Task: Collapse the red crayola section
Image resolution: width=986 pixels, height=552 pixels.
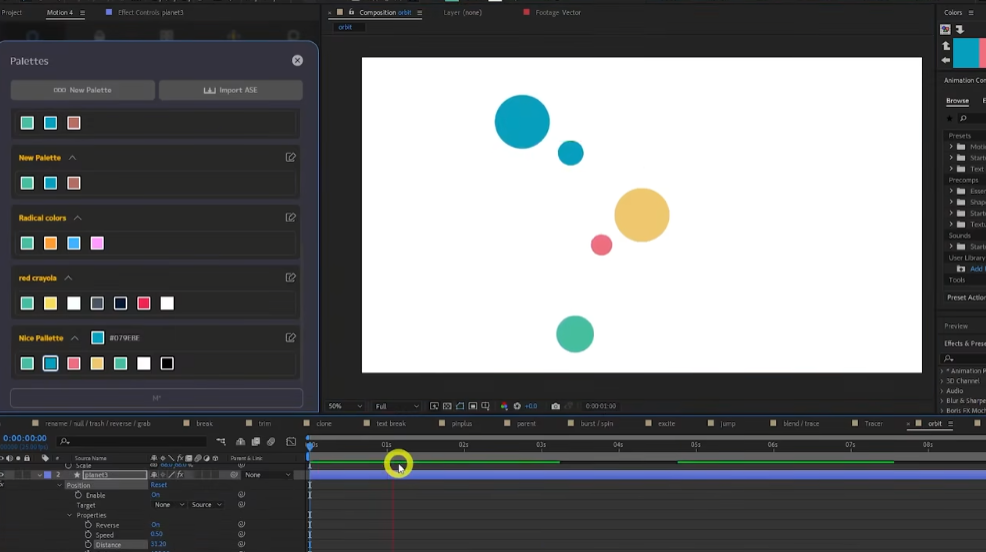Action: 68,278
